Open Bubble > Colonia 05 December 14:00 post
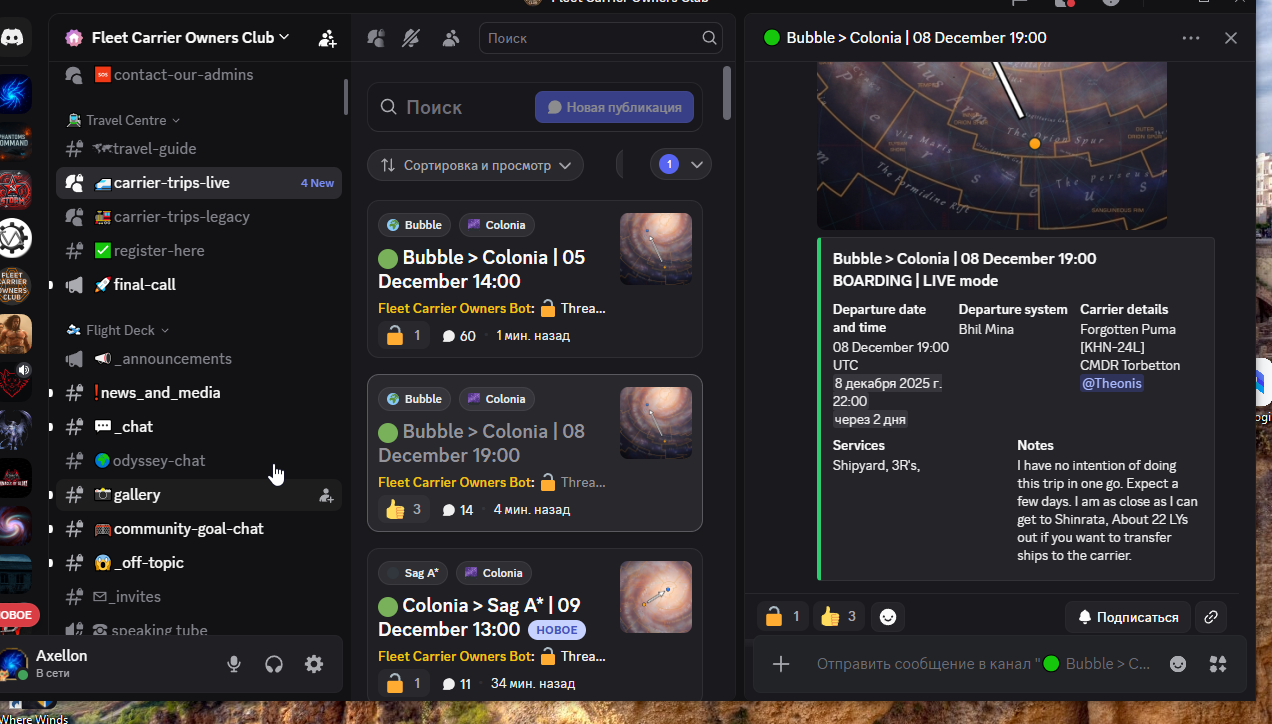 (535, 279)
